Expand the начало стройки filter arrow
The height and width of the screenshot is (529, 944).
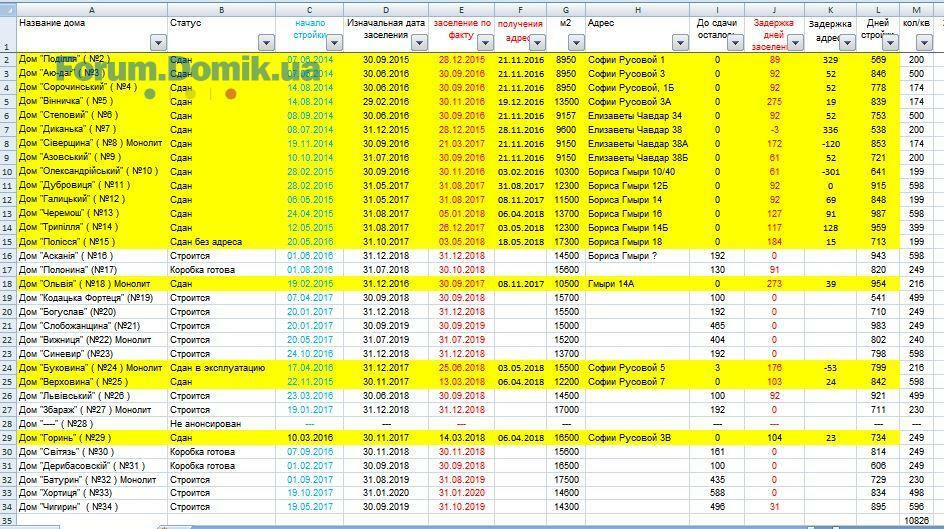334,43
